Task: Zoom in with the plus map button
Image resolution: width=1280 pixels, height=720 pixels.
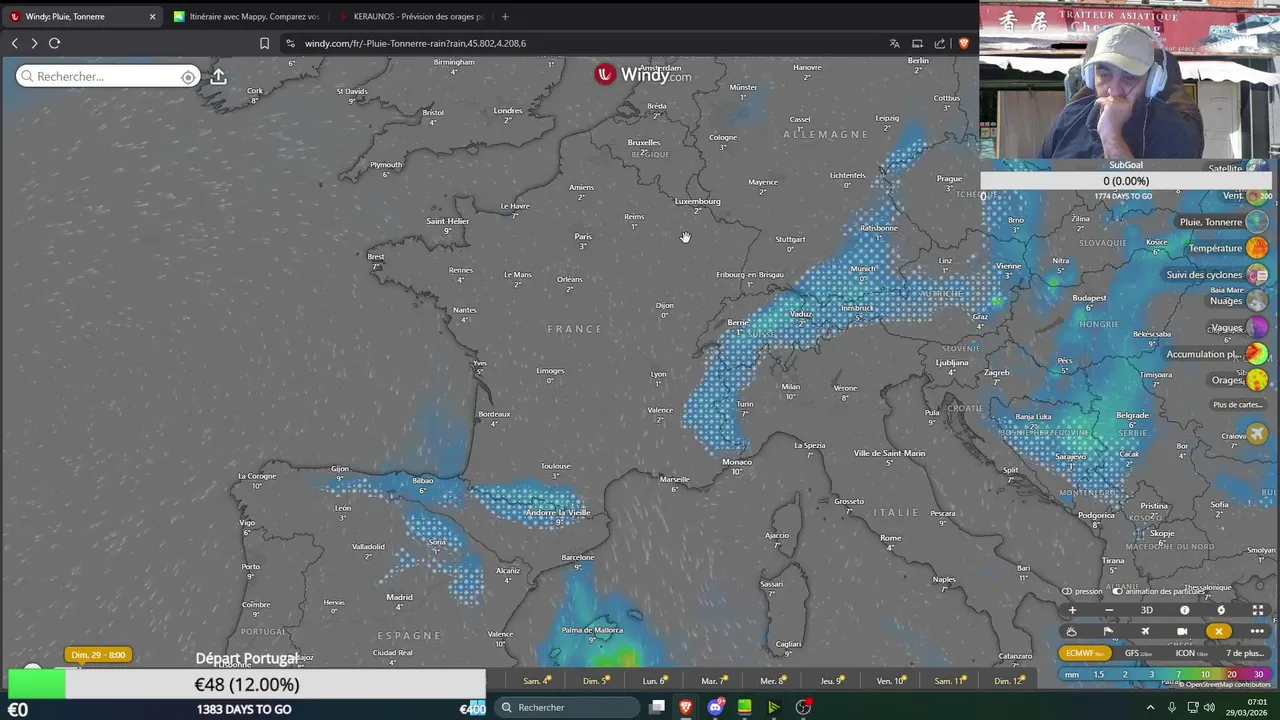Action: (1072, 610)
